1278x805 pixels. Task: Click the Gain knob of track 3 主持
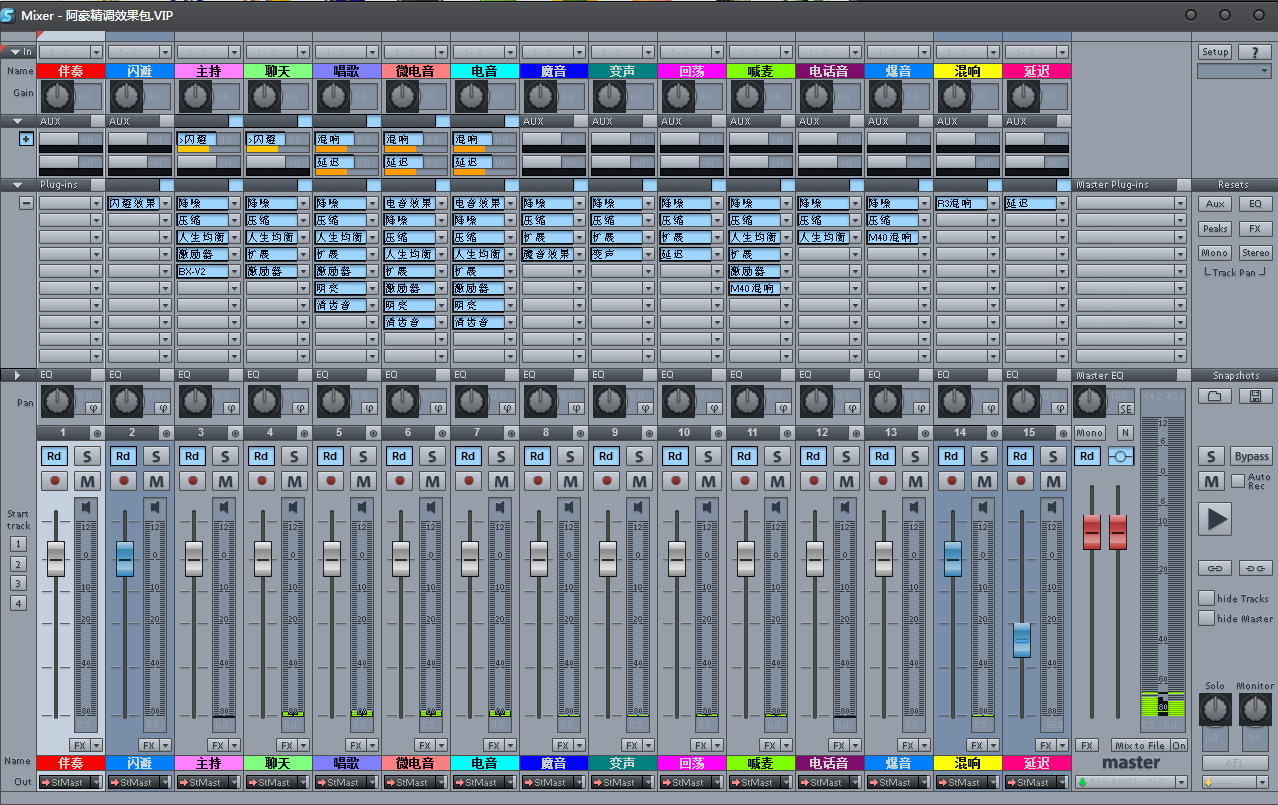point(196,96)
